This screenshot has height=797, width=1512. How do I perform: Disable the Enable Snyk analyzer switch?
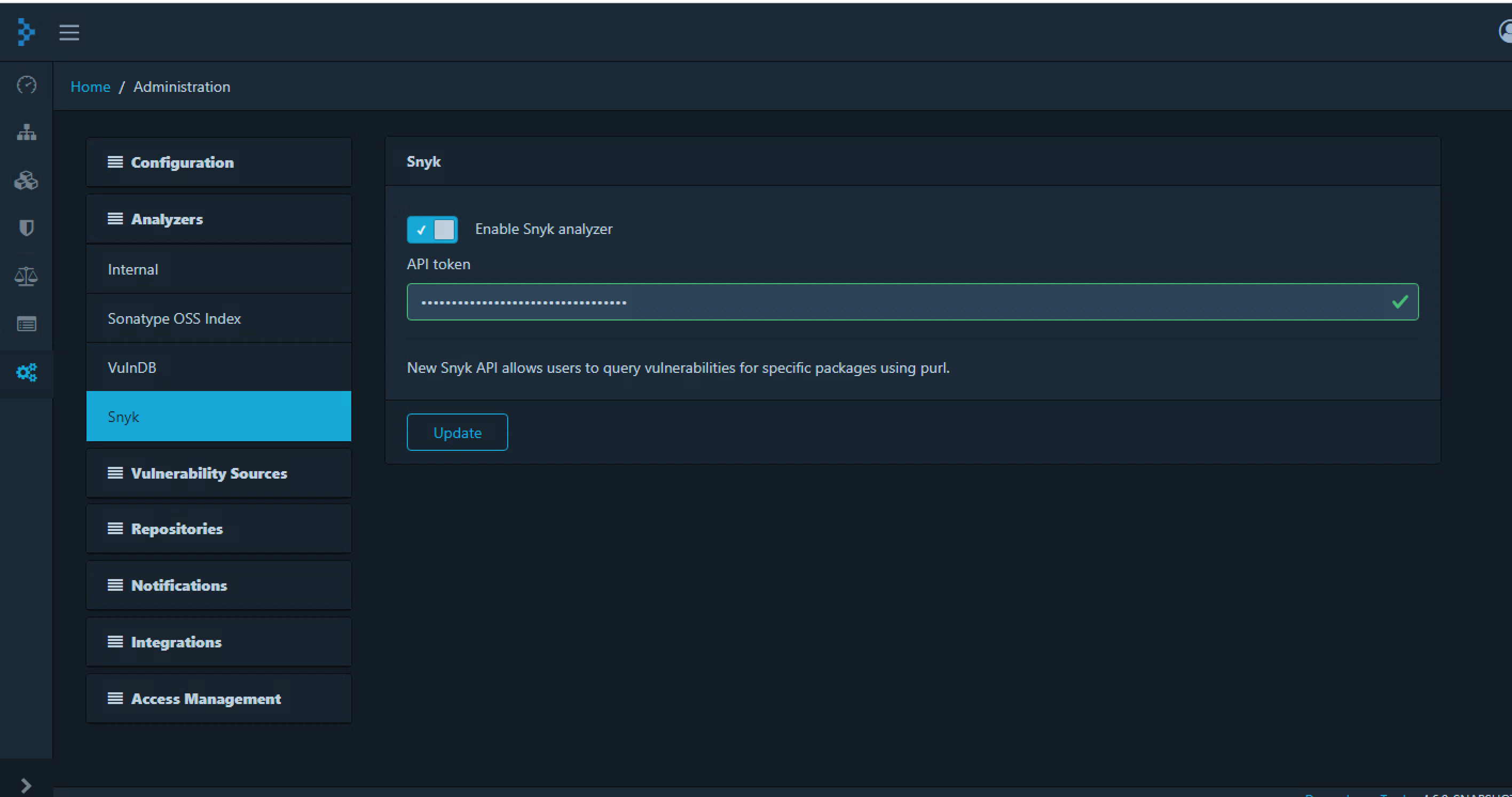pyautogui.click(x=432, y=230)
